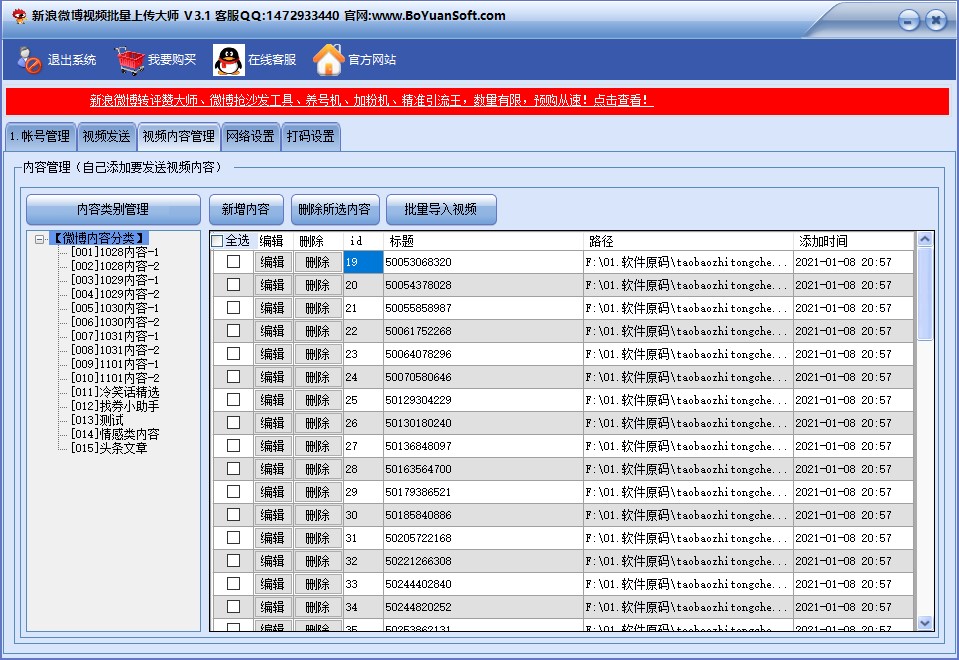The width and height of the screenshot is (959, 660).
Task: Click the shopping cart 我要购买 icon
Action: click(x=130, y=60)
